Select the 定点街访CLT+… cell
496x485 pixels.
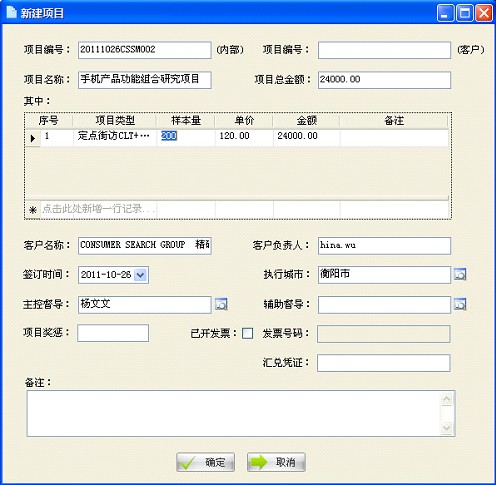tap(115, 137)
